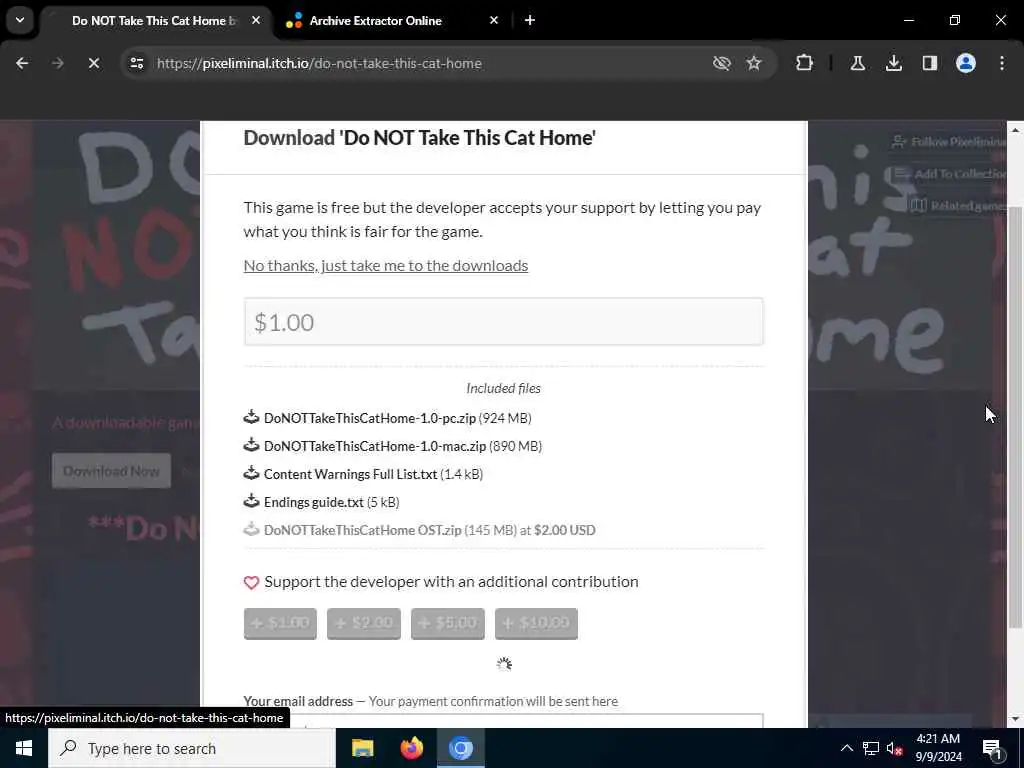Click DoNOTTakeThisCatHome-1.0-mac.zip file name
The width and height of the screenshot is (1024, 768).
tap(375, 446)
